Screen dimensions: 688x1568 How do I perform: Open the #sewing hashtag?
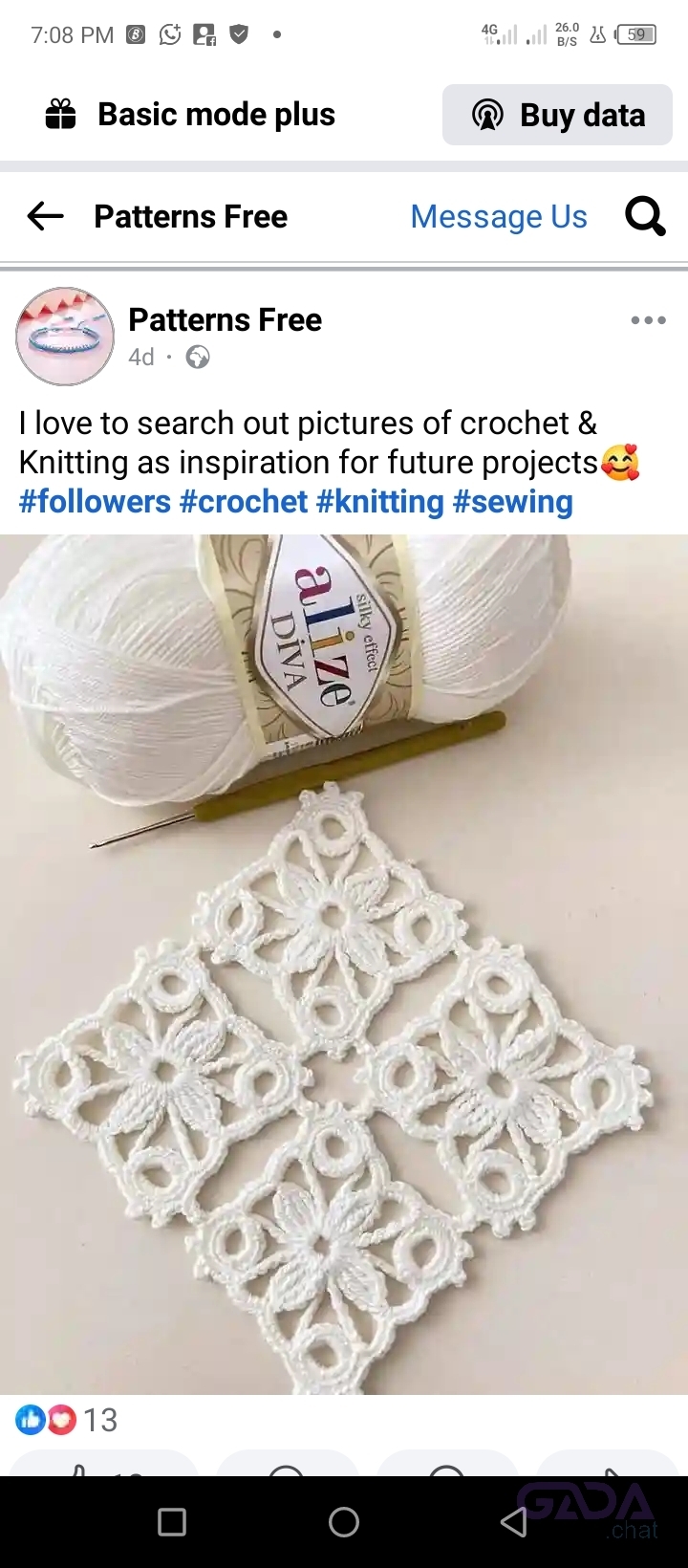click(513, 502)
